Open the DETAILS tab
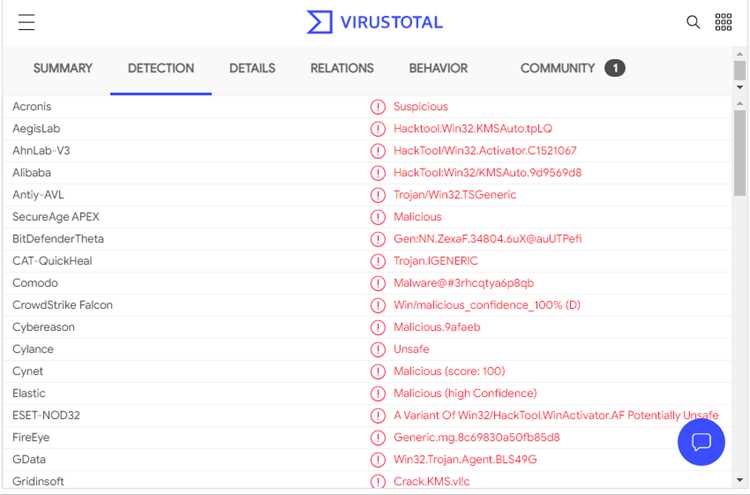Viewport: 750px width, 495px height. tap(252, 68)
